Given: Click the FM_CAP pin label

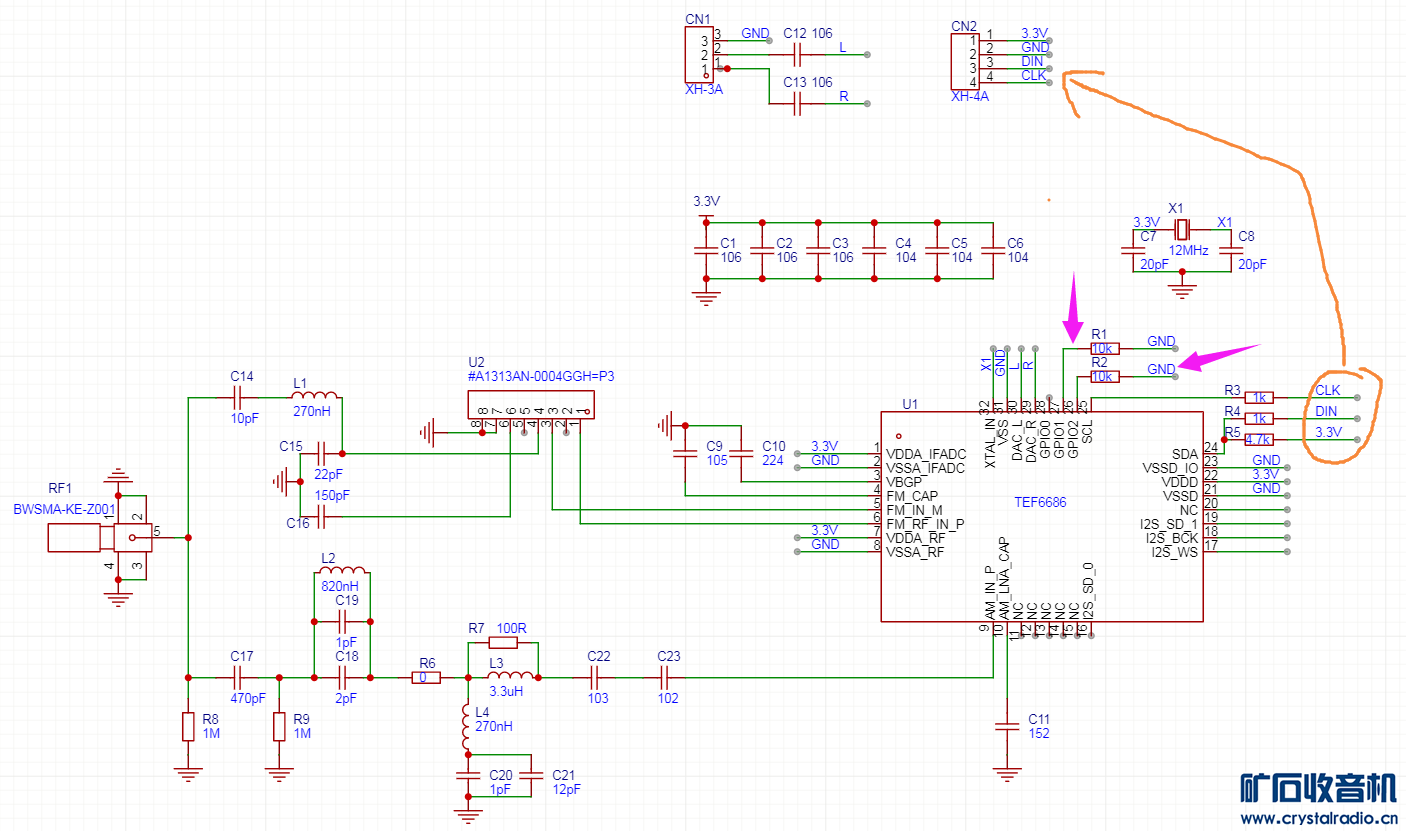Looking at the screenshot, I should [911, 496].
